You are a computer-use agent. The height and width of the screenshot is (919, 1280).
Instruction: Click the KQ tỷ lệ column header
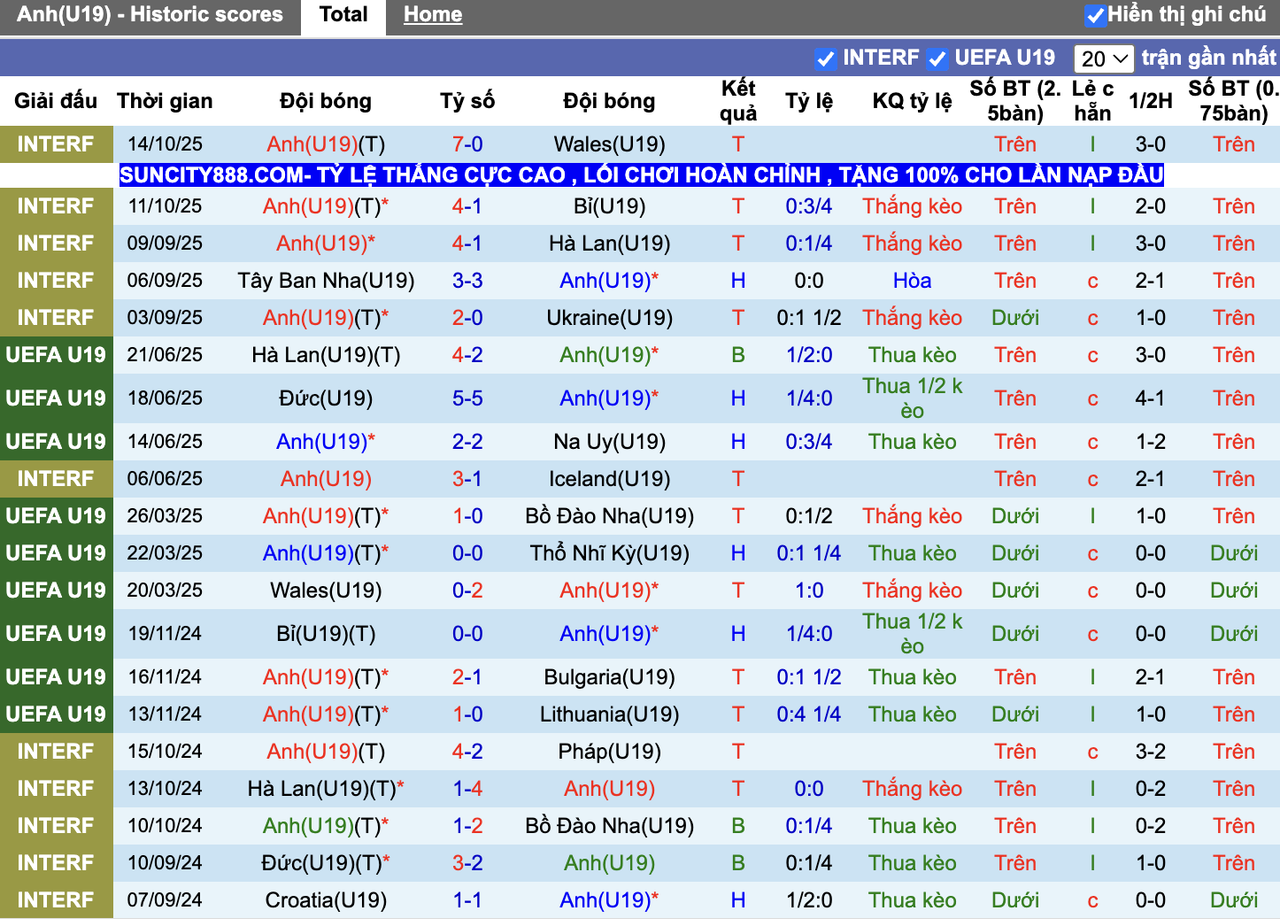pos(912,101)
